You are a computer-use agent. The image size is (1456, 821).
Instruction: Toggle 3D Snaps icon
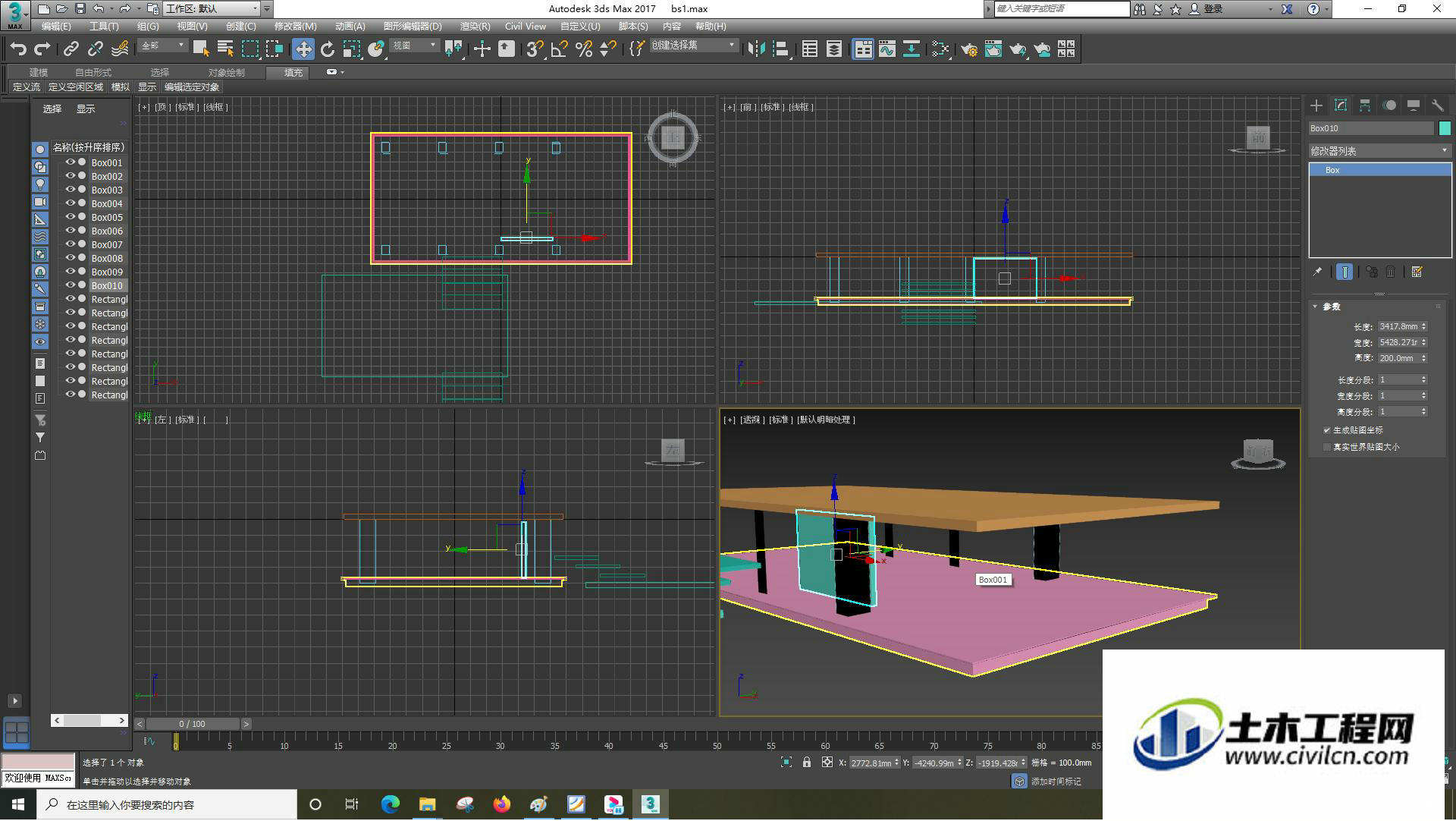point(535,49)
